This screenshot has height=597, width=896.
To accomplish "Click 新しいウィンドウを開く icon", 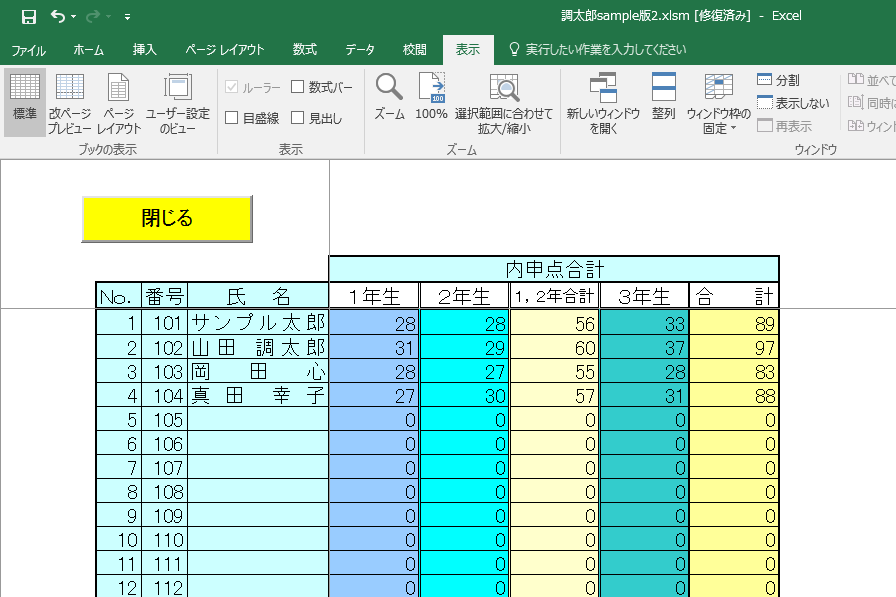I will pyautogui.click(x=603, y=103).
